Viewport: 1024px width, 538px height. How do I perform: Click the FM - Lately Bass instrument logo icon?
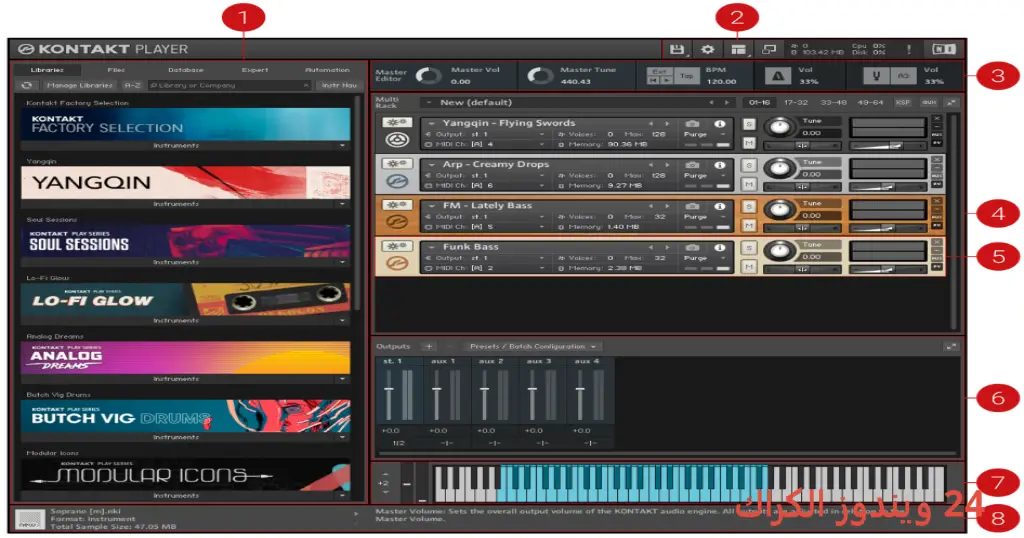click(x=397, y=222)
